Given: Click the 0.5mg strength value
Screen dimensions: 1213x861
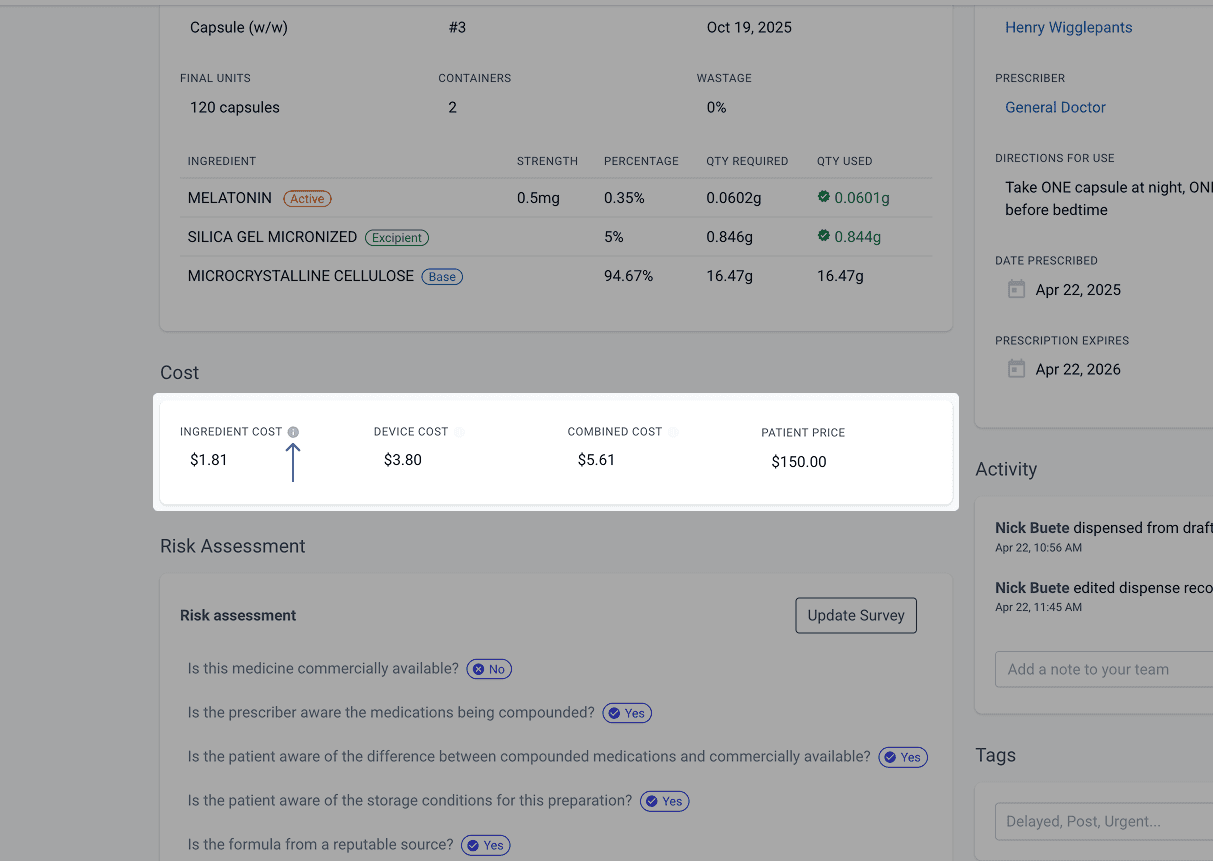Looking at the screenshot, I should [538, 198].
